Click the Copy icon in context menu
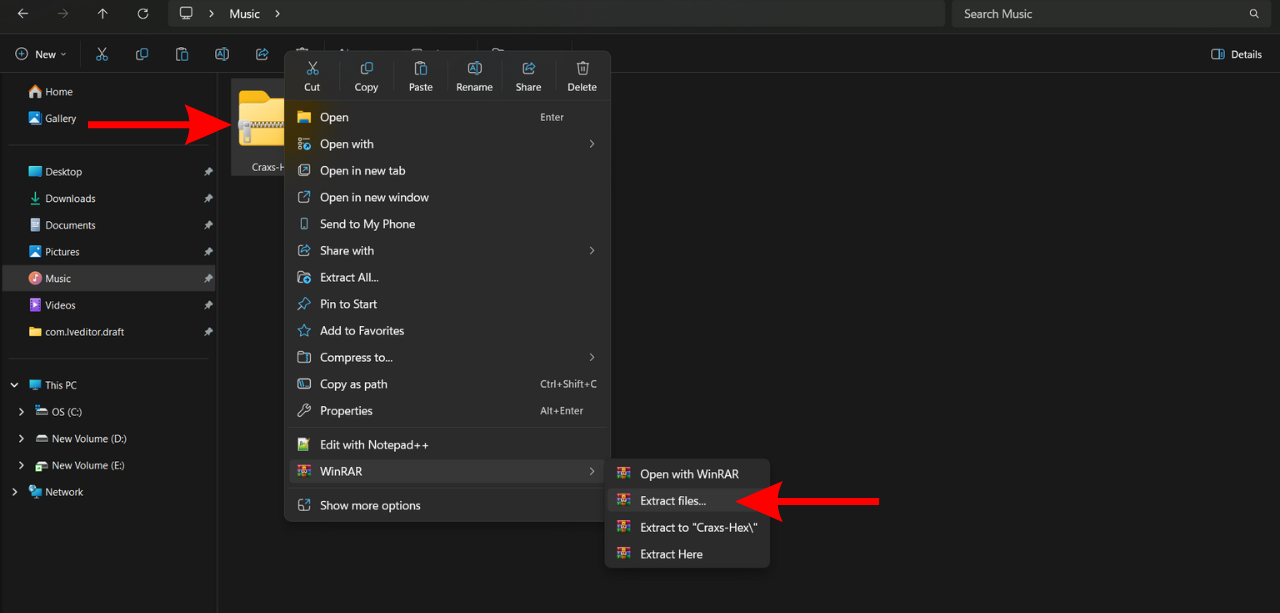Screen dimensions: 1280x613 [x=366, y=75]
